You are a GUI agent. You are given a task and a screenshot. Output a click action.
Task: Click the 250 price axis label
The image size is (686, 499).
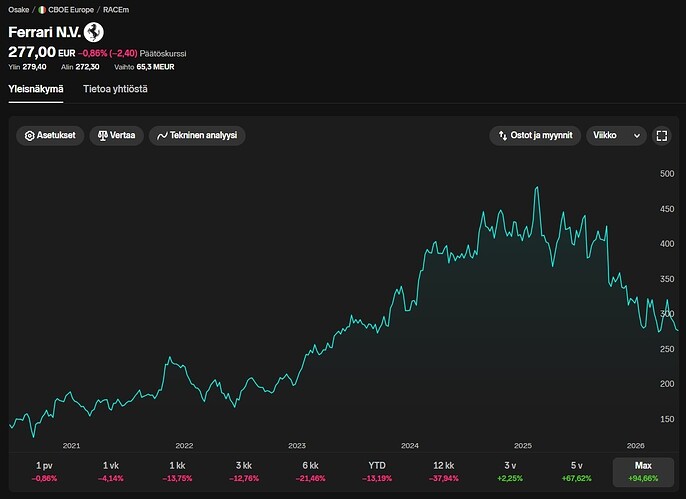click(x=667, y=349)
